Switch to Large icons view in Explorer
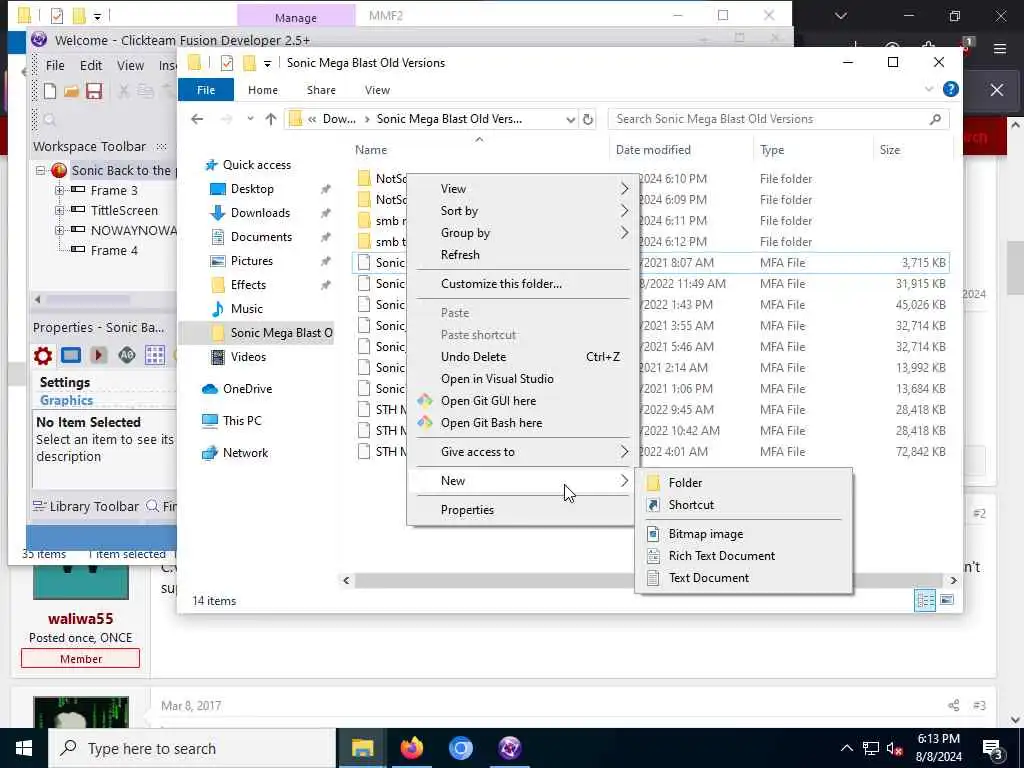This screenshot has height=768, width=1024. tap(947, 600)
